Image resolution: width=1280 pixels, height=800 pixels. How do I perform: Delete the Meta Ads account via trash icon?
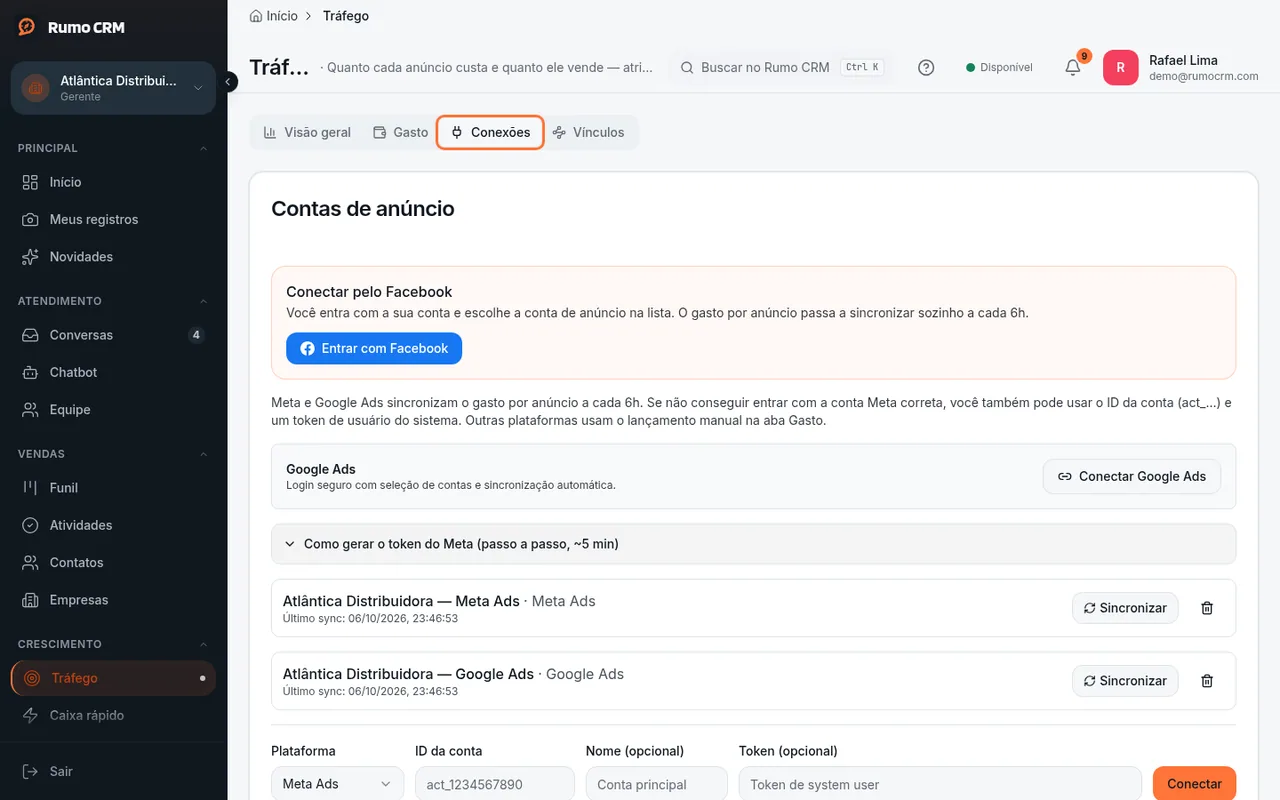click(1207, 608)
